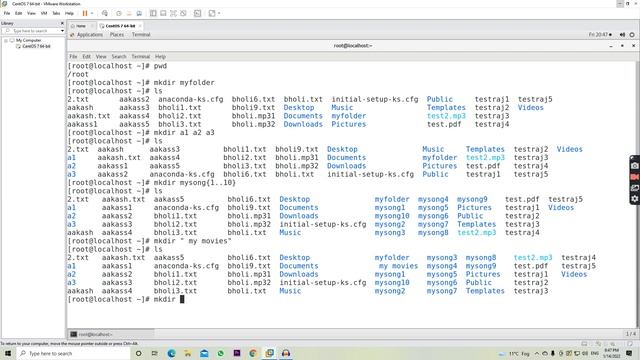Open the Mail app from taskbar

tap(204, 353)
